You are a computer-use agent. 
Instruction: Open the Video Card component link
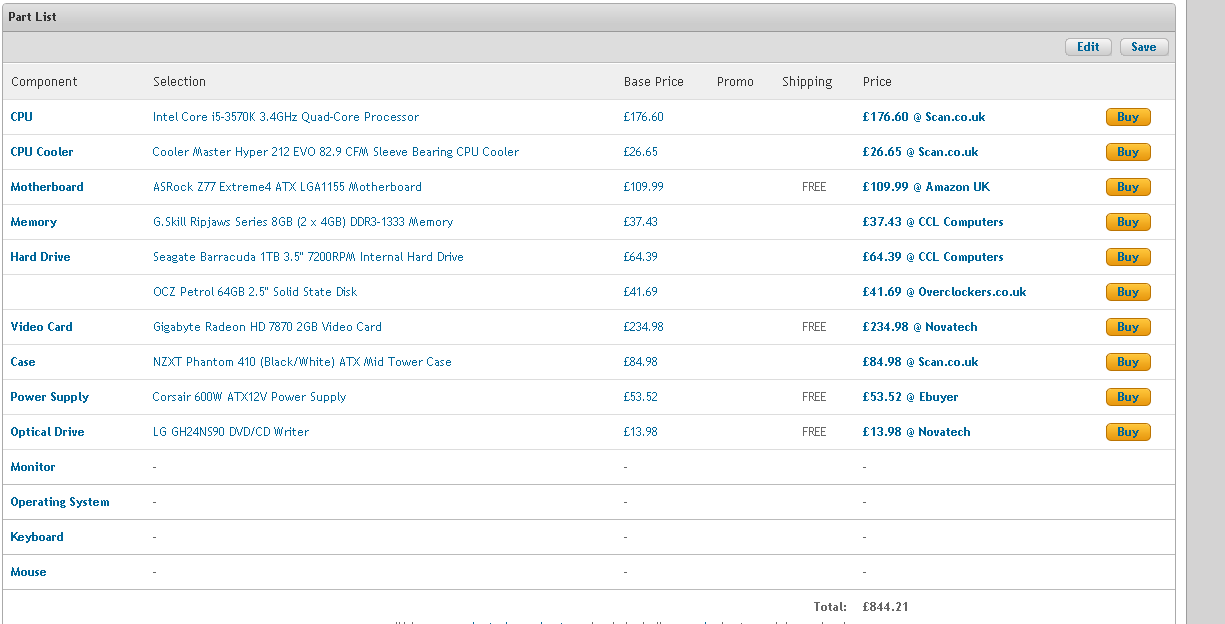[41, 327]
